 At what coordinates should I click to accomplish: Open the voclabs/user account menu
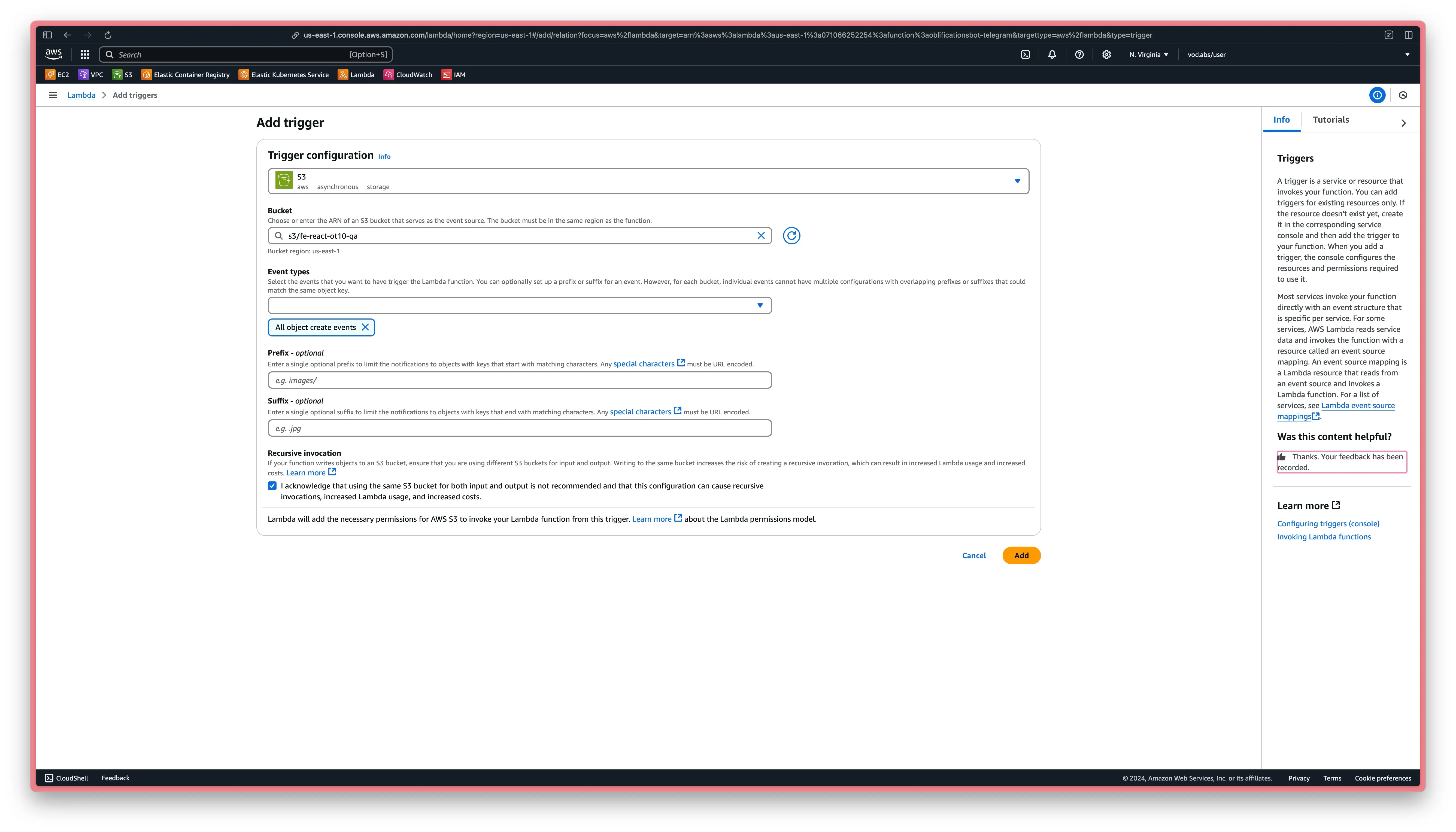pyautogui.click(x=1298, y=55)
